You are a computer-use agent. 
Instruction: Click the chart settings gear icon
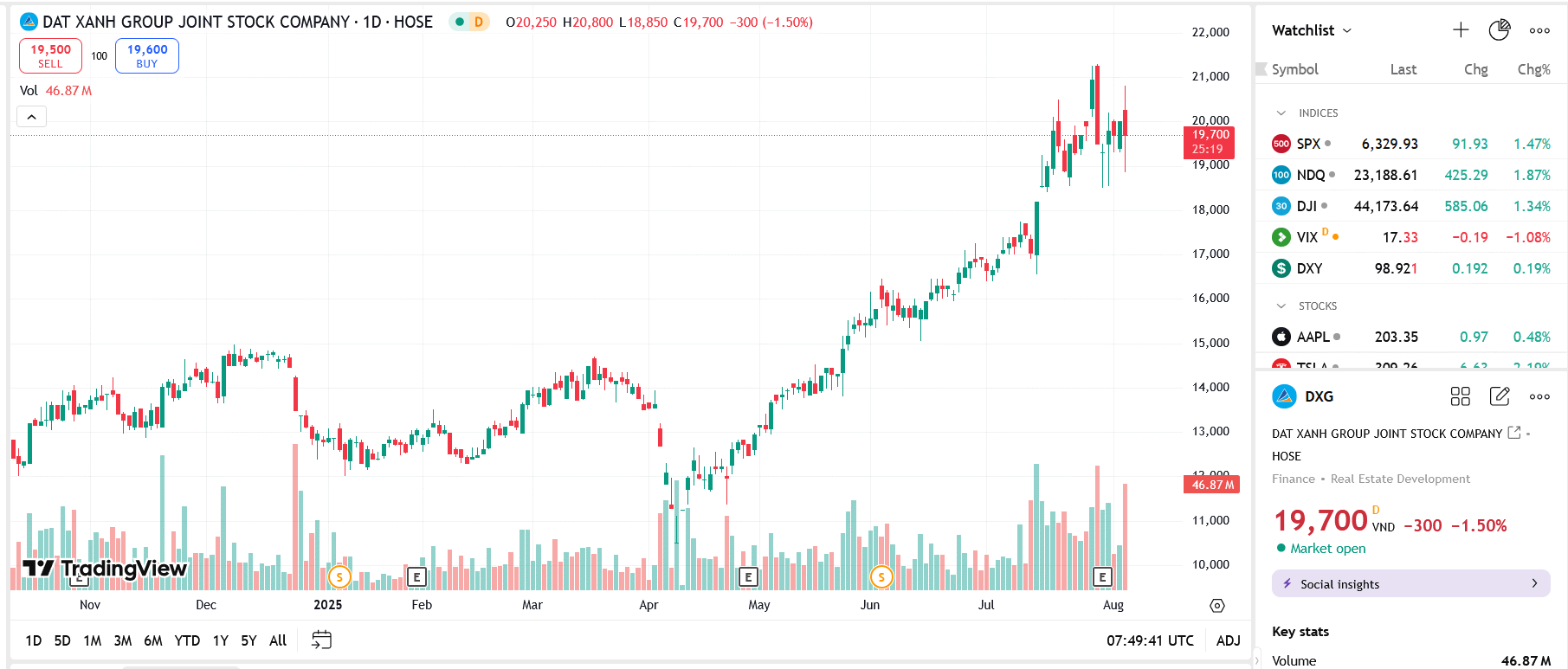pyautogui.click(x=1217, y=606)
